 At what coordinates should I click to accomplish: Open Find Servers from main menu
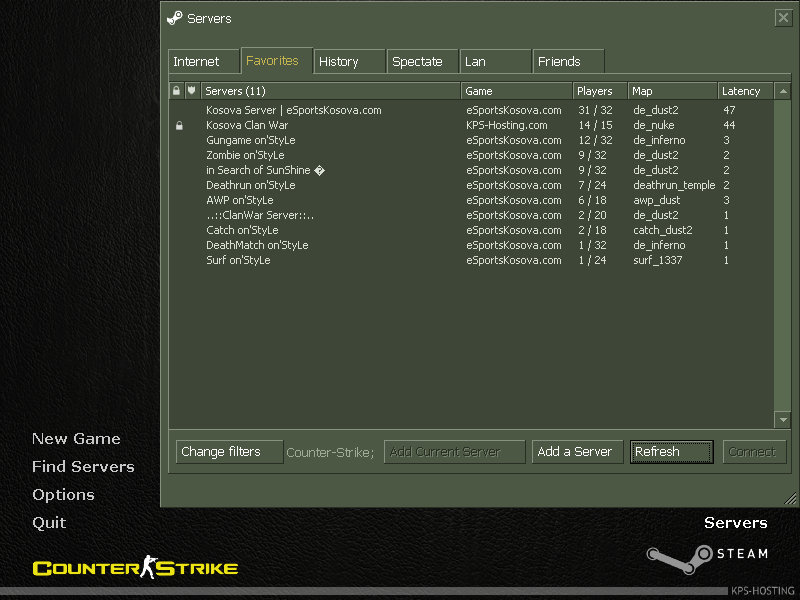pyautogui.click(x=83, y=467)
